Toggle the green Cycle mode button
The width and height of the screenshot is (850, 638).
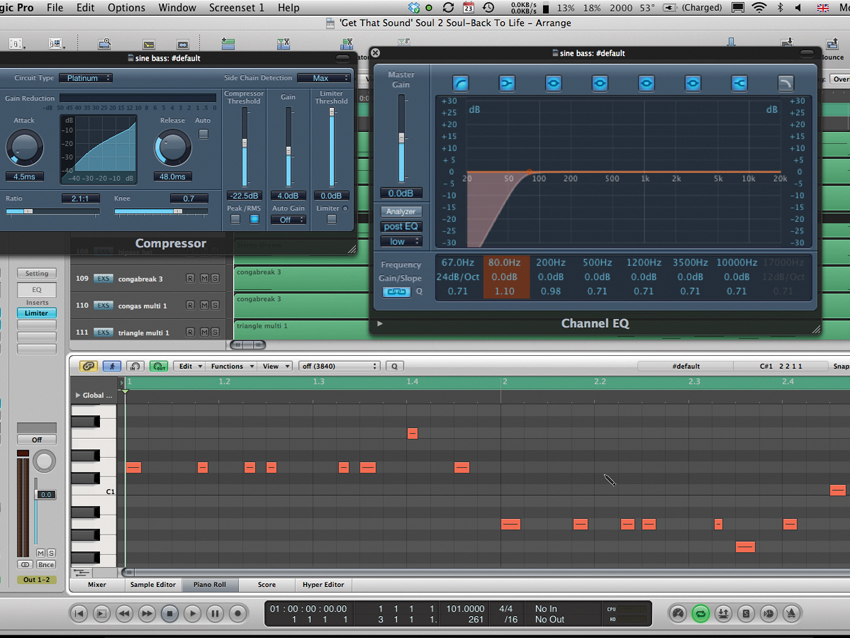coord(700,614)
